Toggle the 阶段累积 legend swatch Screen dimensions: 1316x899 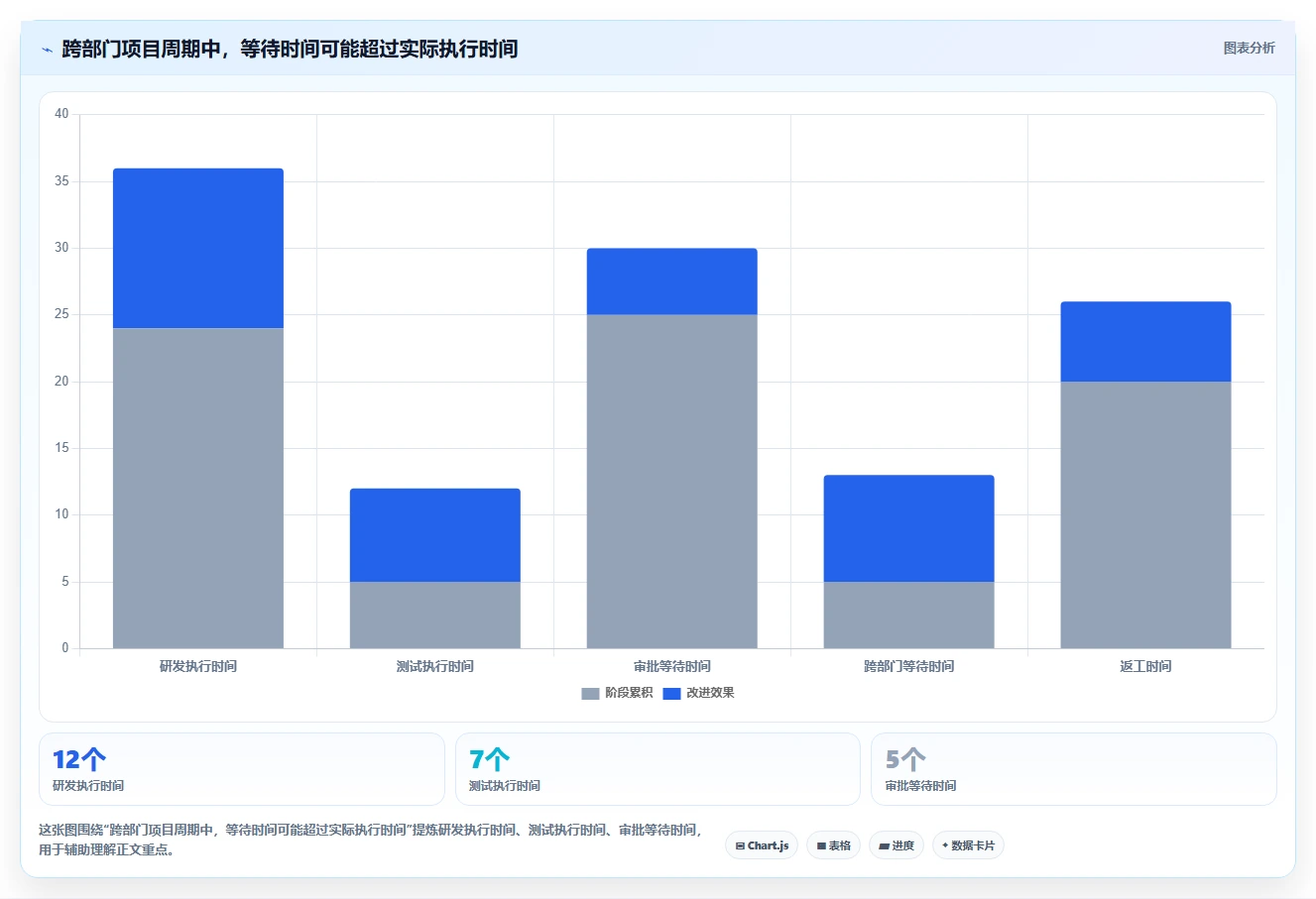pos(590,694)
